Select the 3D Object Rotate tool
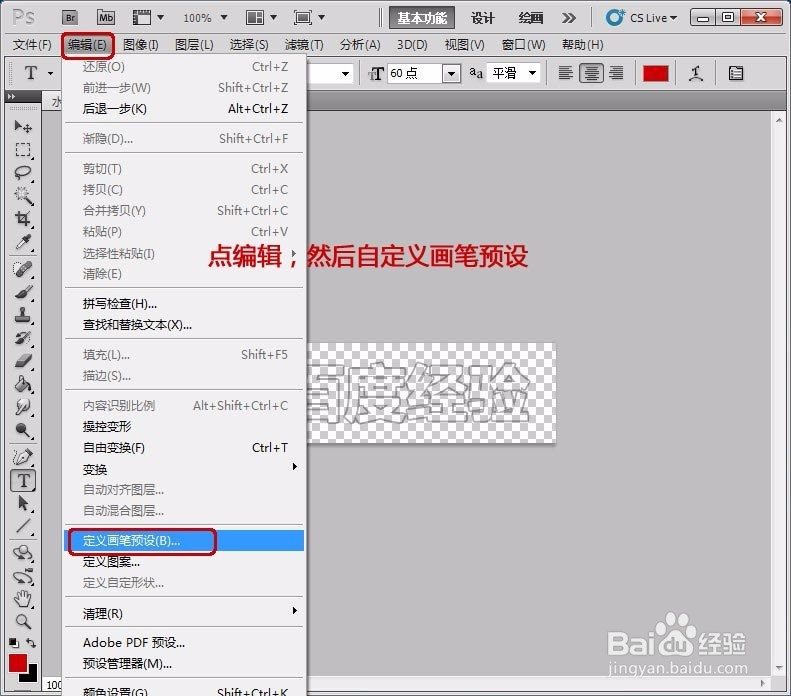Screen dimensions: 791x696 tap(23, 553)
